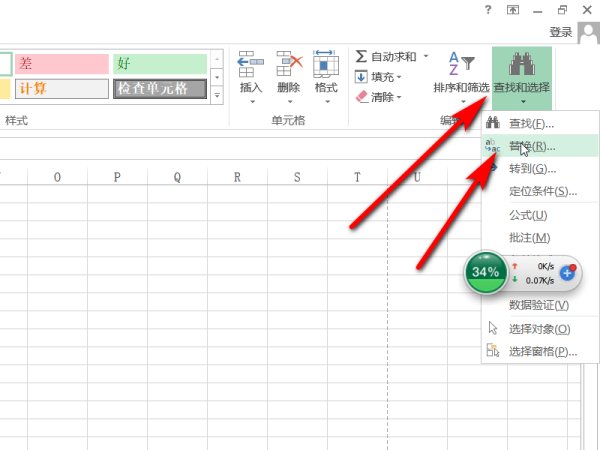This screenshot has height=450, width=600.
Task: Click the Help question mark icon
Action: tap(488, 10)
